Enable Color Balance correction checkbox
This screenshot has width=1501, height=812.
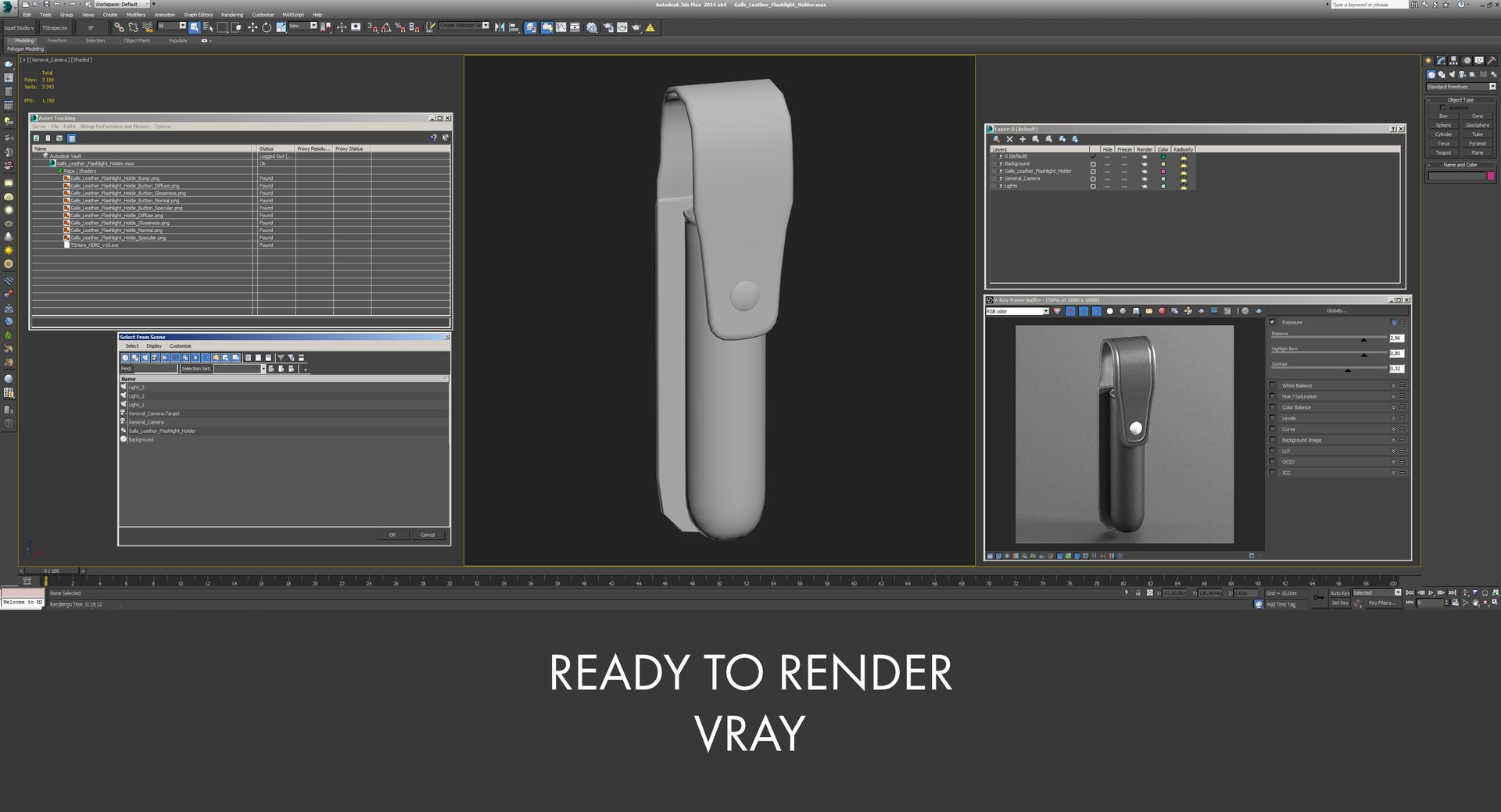coord(1273,407)
